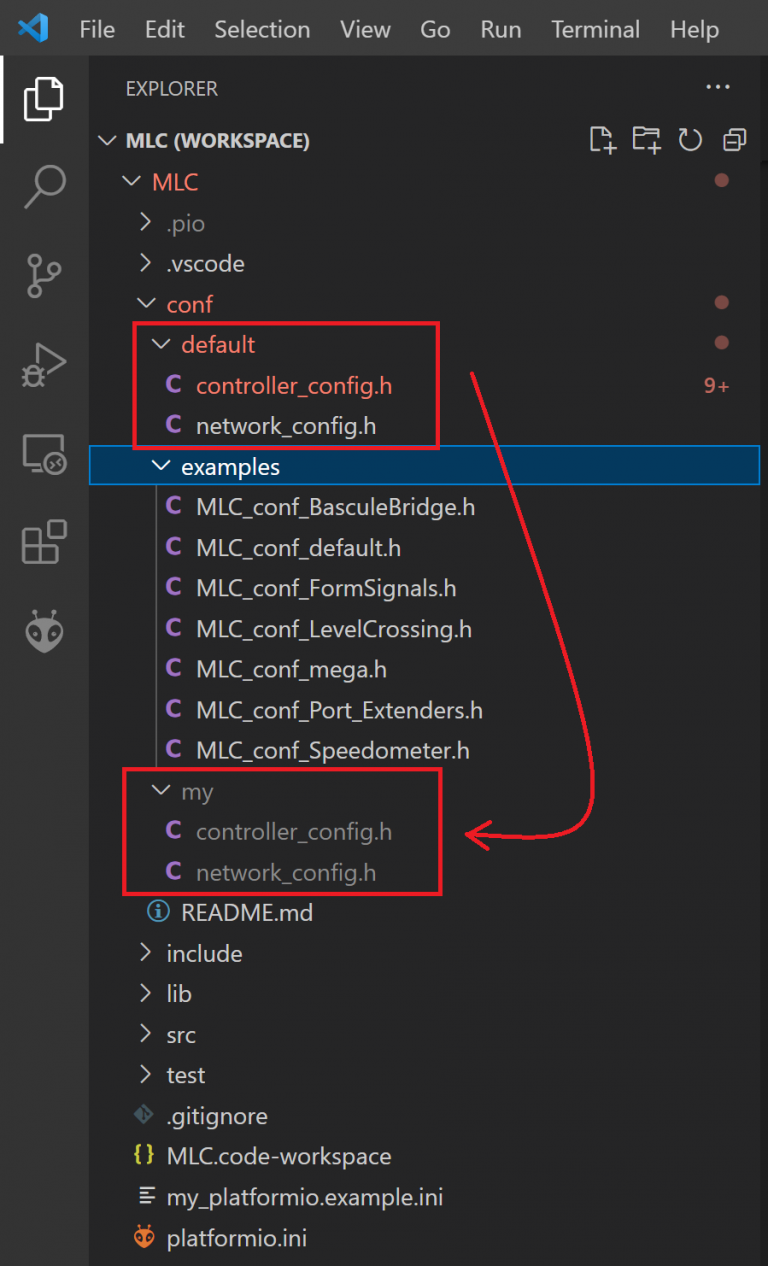Click the New File icon in Explorer

coord(602,140)
